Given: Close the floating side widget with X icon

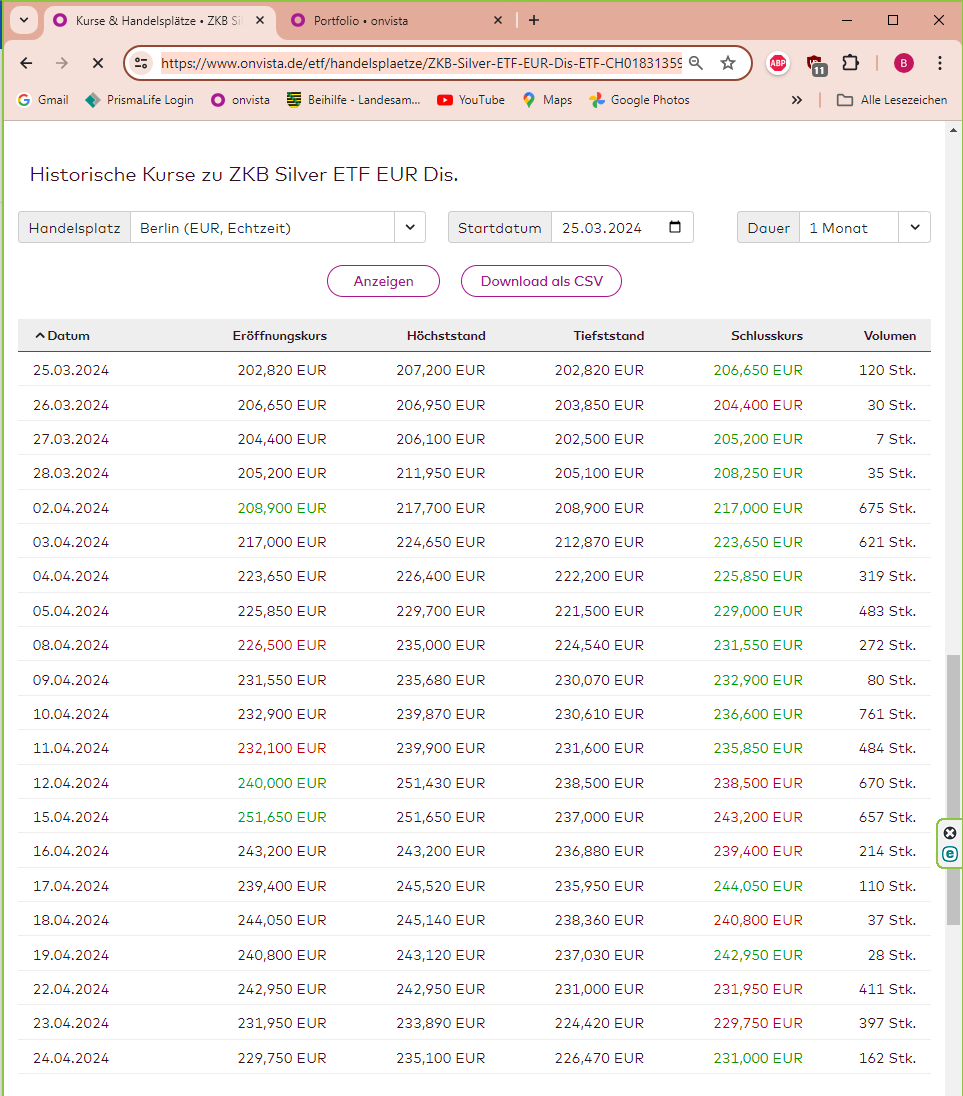Looking at the screenshot, I should [x=950, y=833].
